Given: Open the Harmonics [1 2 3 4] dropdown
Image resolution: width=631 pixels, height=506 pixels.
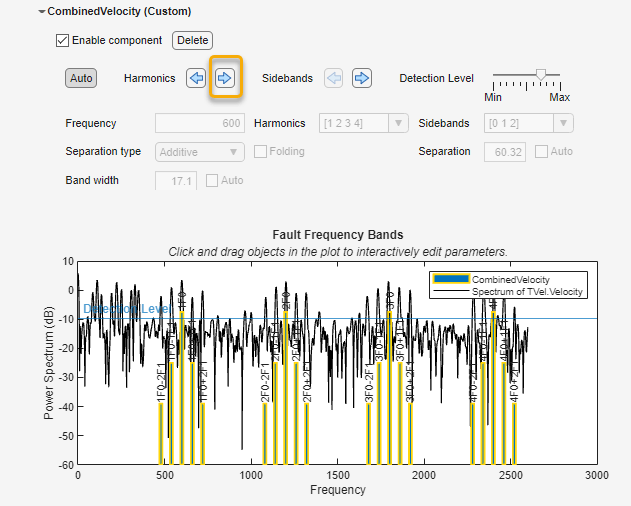Looking at the screenshot, I should 363,123.
